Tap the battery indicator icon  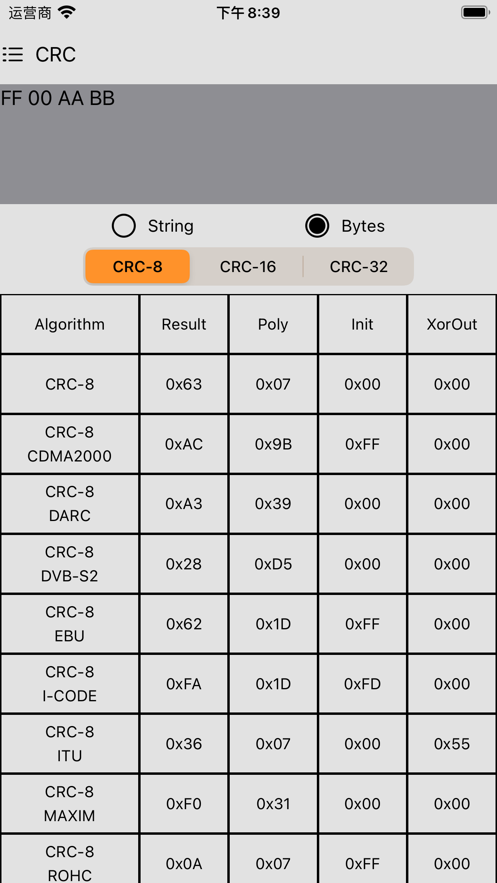475,12
